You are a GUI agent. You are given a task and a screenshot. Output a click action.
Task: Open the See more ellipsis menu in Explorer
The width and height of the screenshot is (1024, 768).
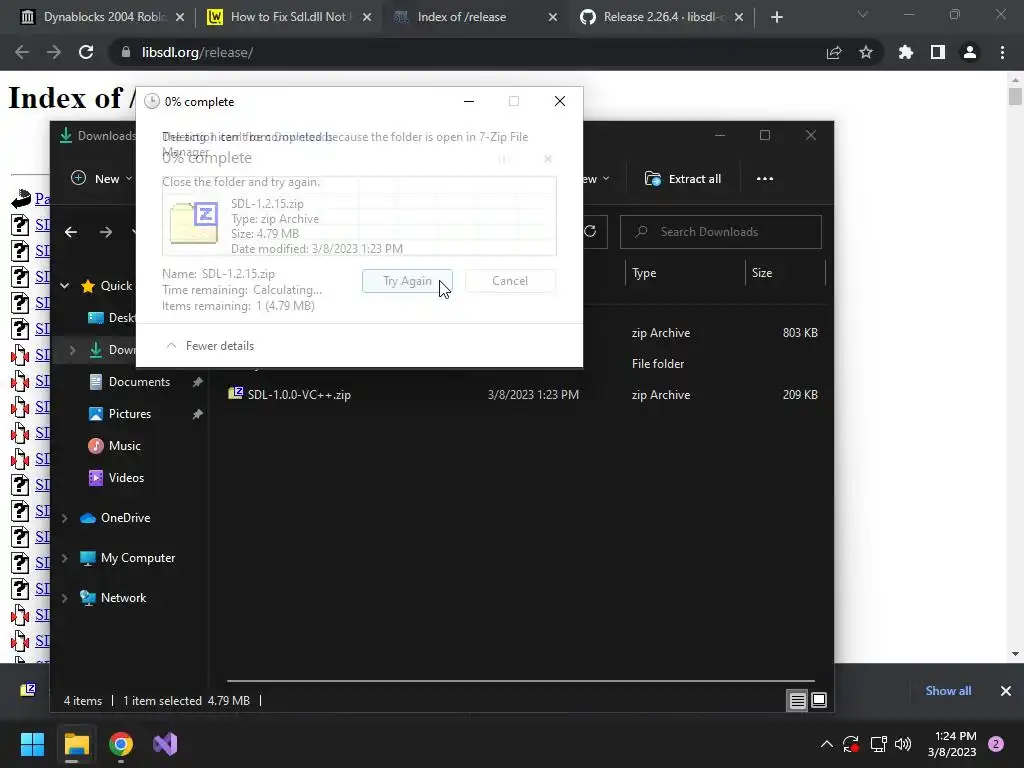(x=765, y=179)
